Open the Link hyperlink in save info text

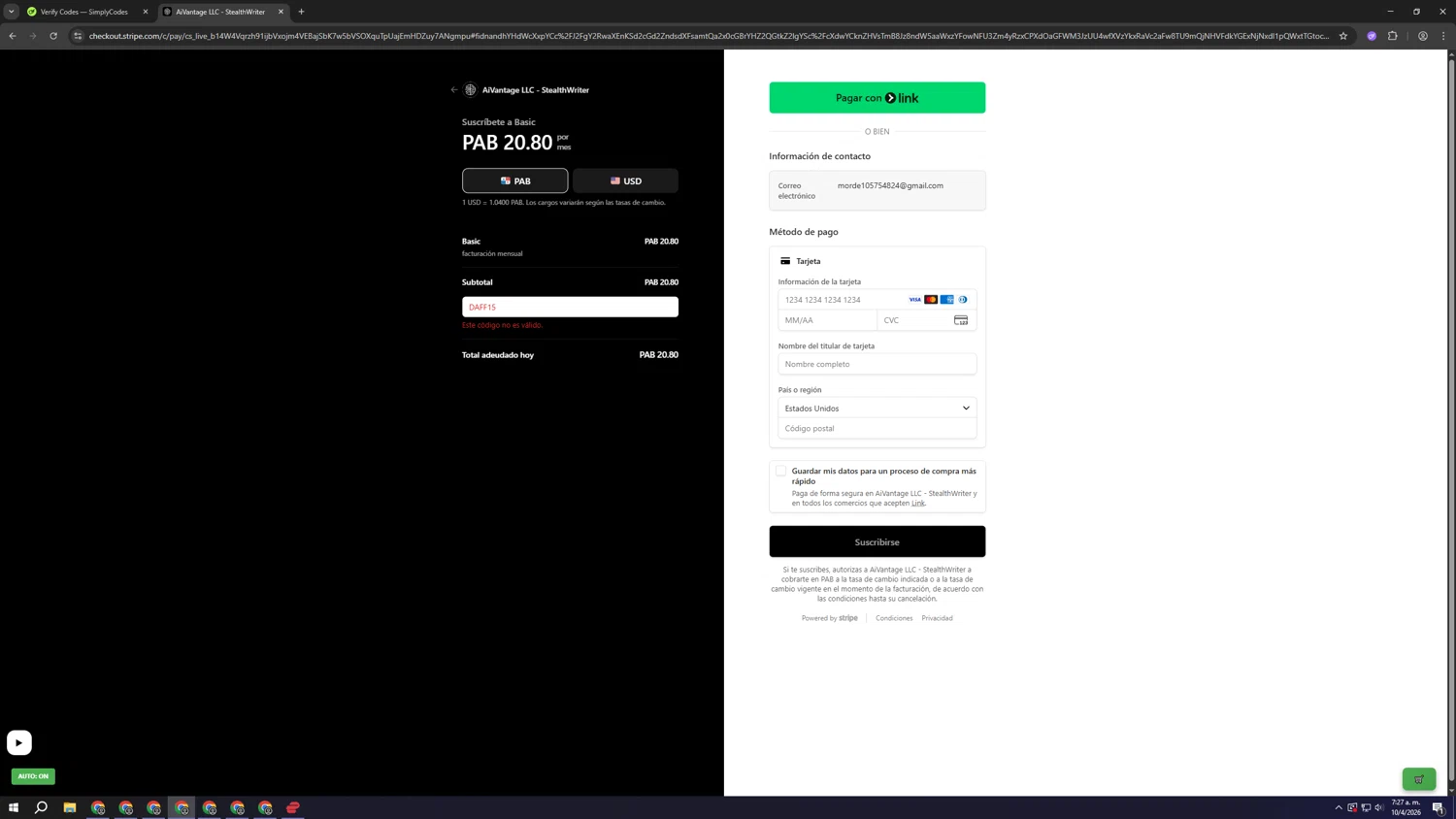pos(918,503)
